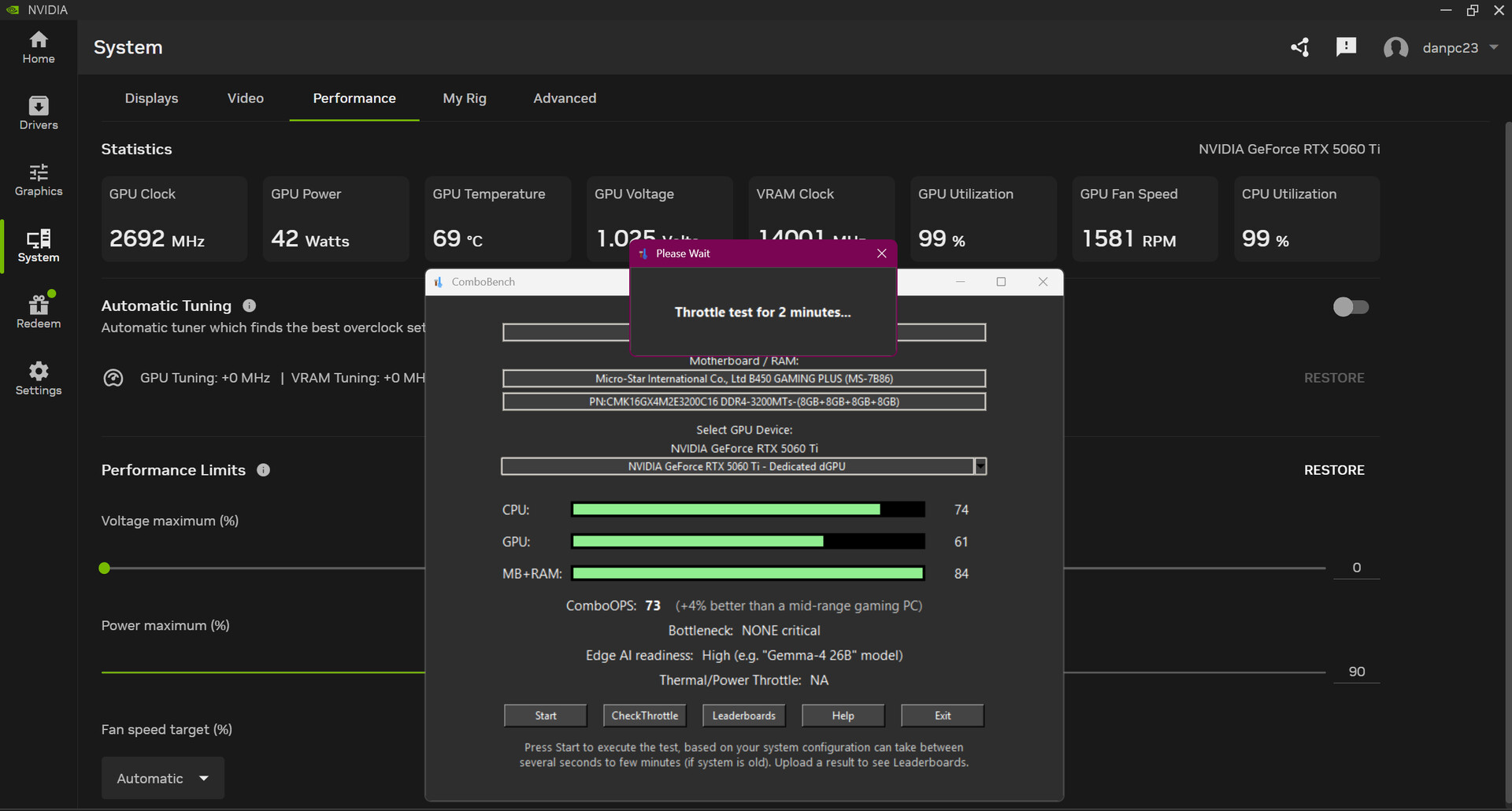Toggle the Automatic Tuning switch
Viewport: 1512px width, 811px height.
pos(1351,307)
